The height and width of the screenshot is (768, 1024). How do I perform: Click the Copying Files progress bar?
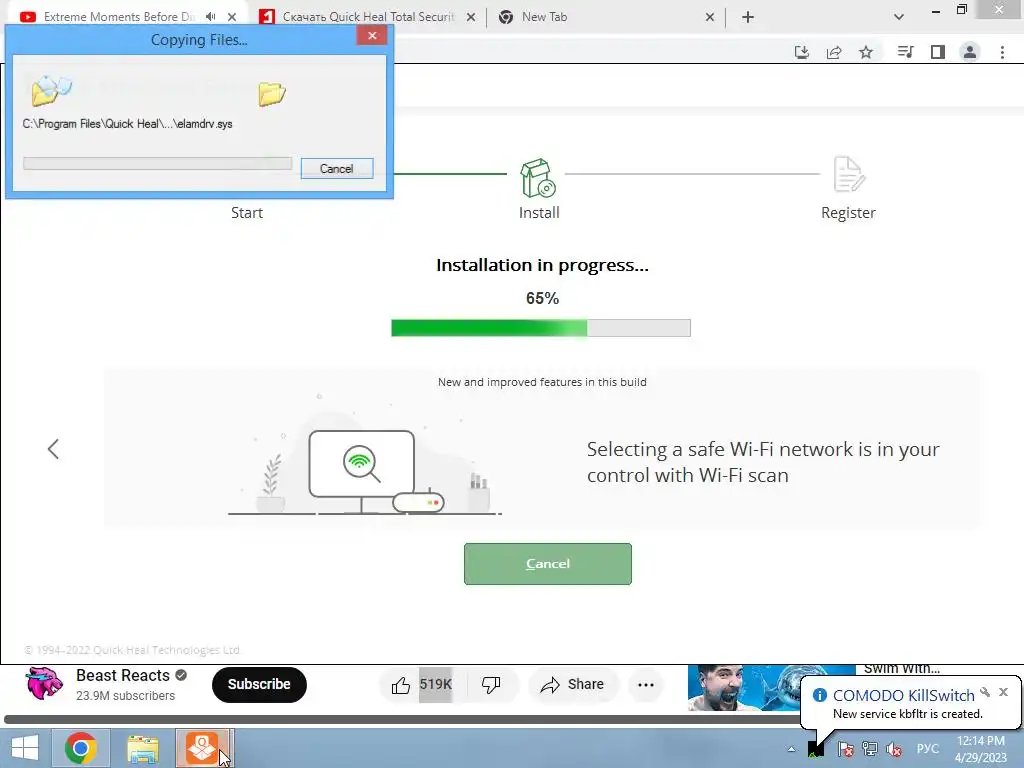coord(157,163)
